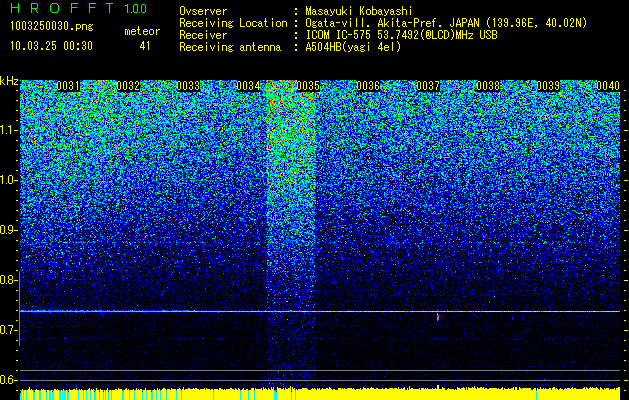Click observer name Masayuki Kobayashi
This screenshot has width=629, height=400.
(359, 11)
